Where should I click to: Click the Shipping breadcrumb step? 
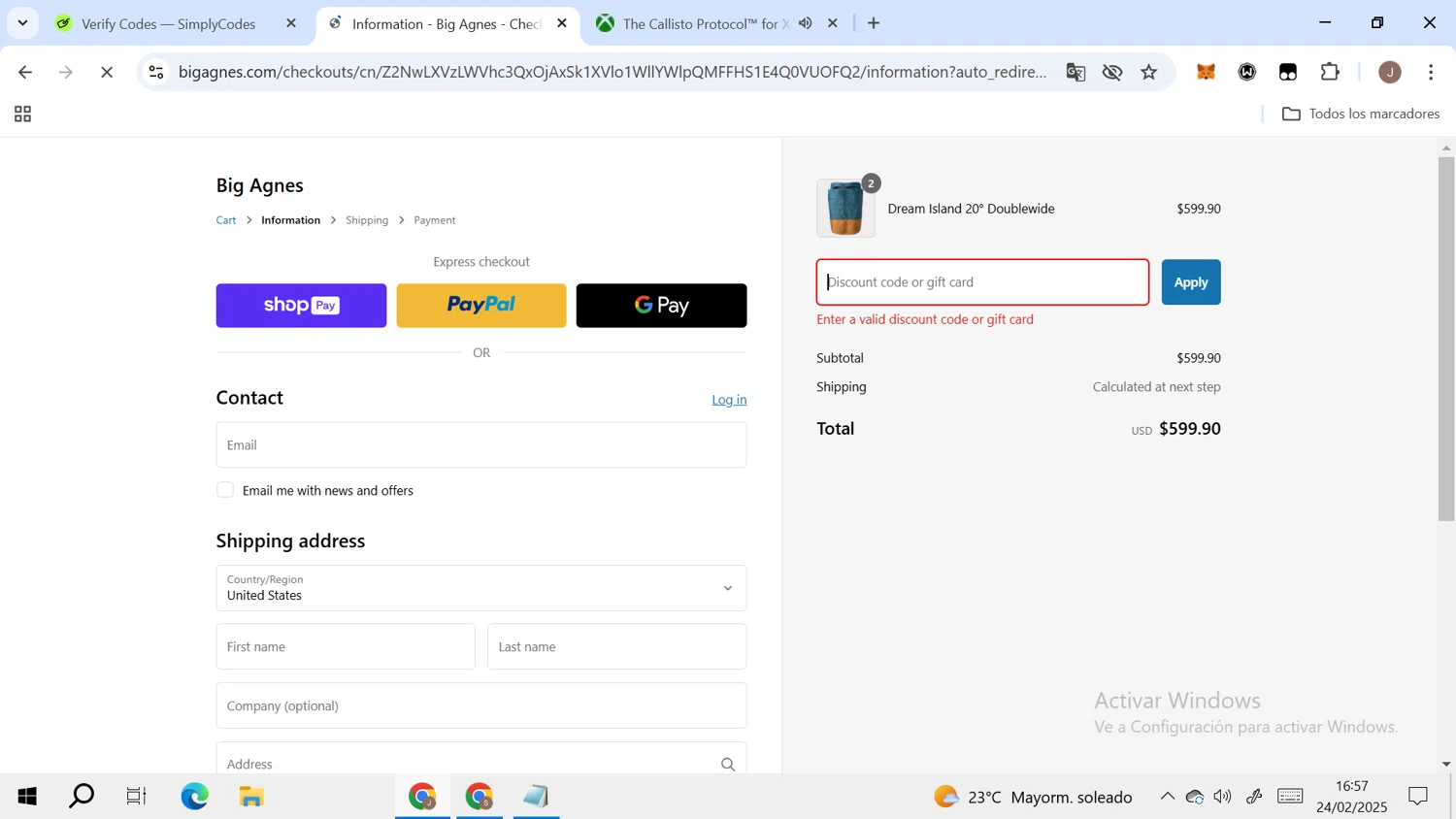367,220
